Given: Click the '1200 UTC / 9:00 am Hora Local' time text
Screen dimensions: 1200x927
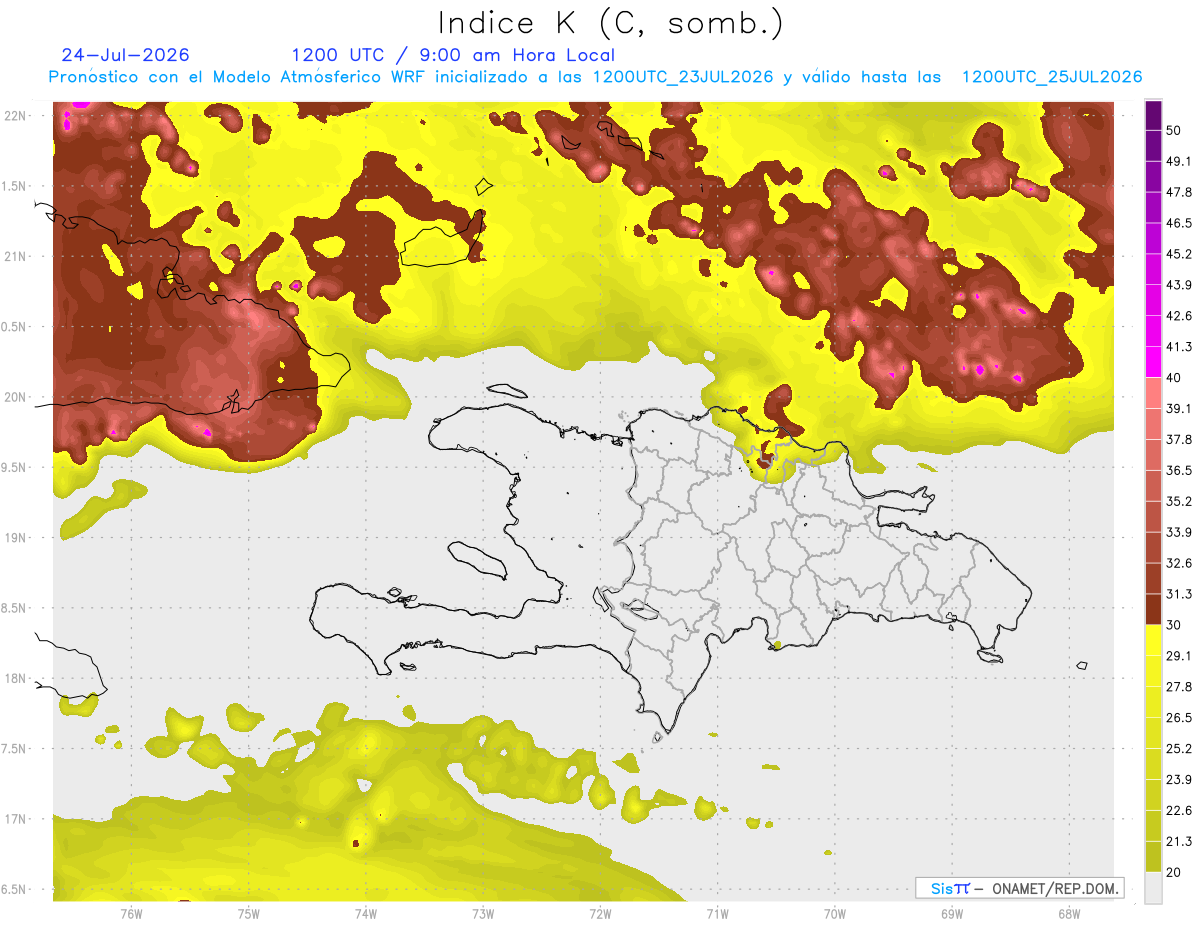Looking at the screenshot, I should point(453,55).
